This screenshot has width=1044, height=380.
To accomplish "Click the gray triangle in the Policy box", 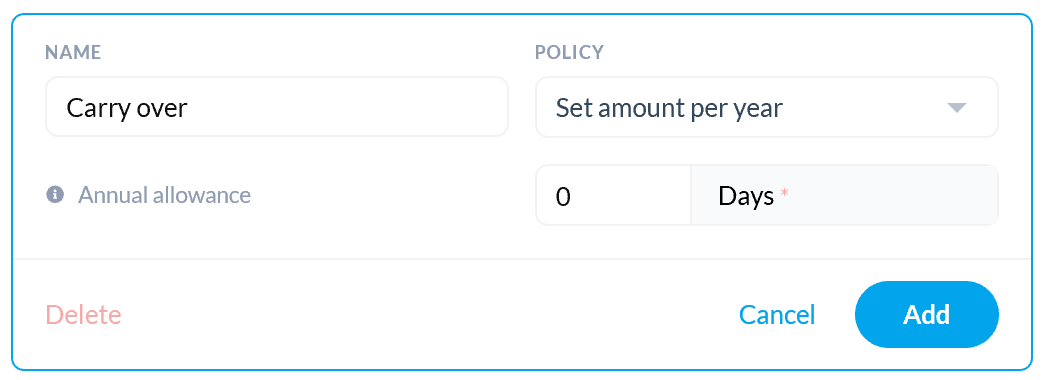I will [x=956, y=108].
